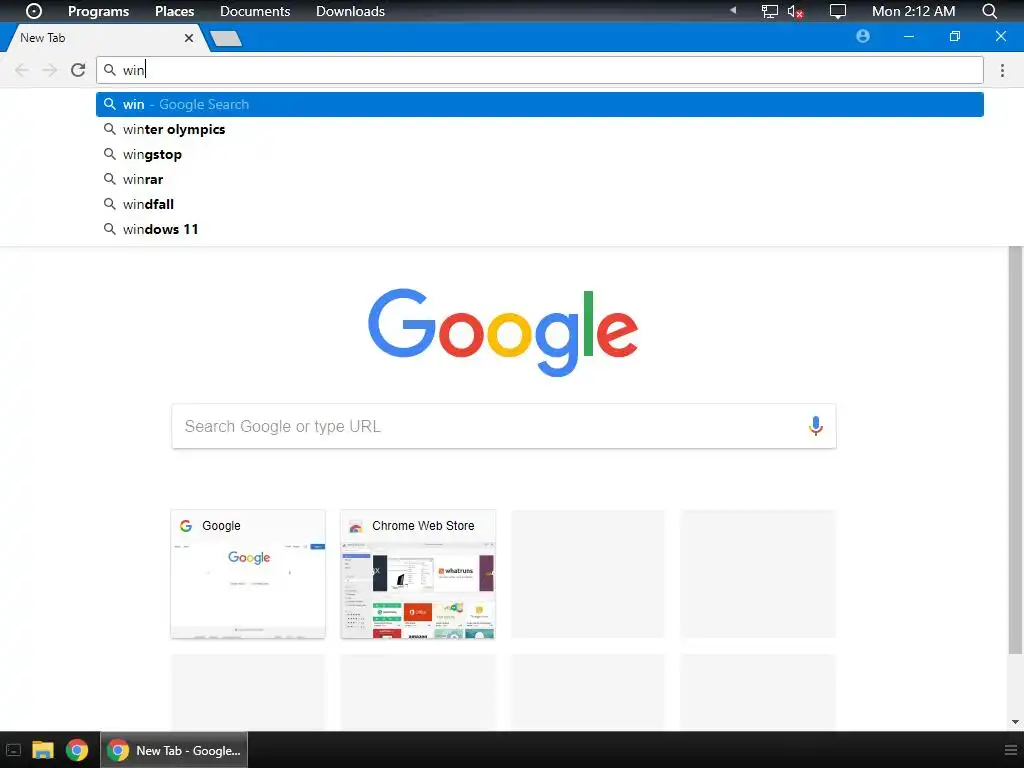This screenshot has height=768, width=1024.
Task: Click the page vertical scrollbar thumb
Action: tap(1015, 449)
